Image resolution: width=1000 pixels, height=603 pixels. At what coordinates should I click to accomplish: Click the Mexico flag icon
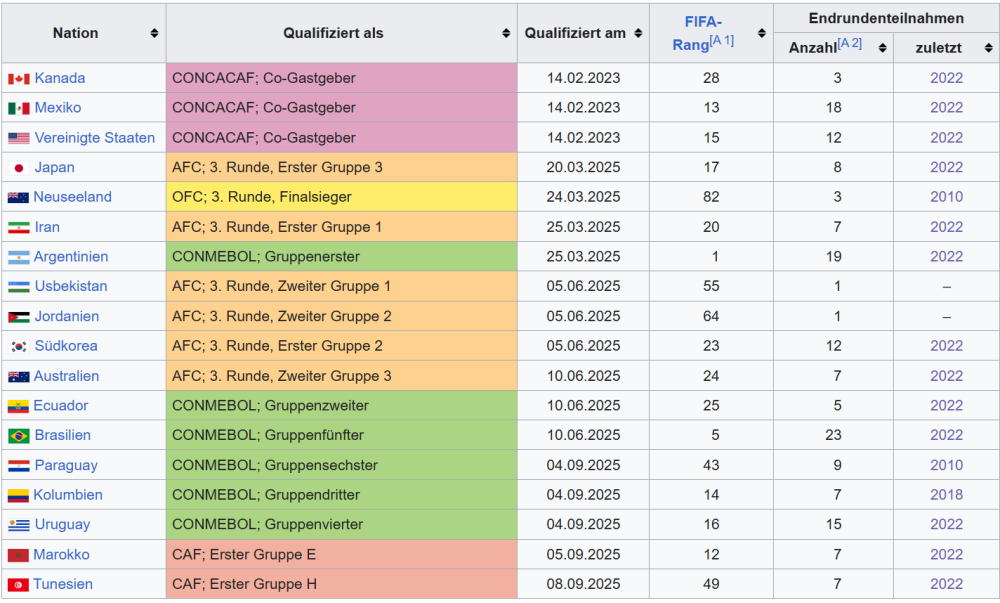click(18, 108)
